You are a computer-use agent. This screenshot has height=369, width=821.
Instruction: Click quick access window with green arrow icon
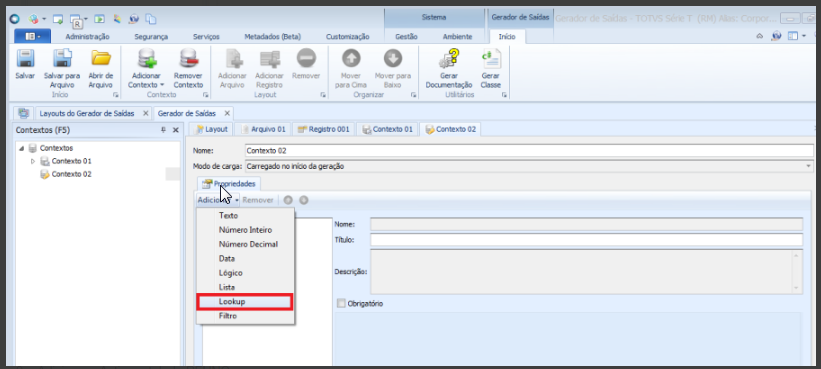pos(58,19)
